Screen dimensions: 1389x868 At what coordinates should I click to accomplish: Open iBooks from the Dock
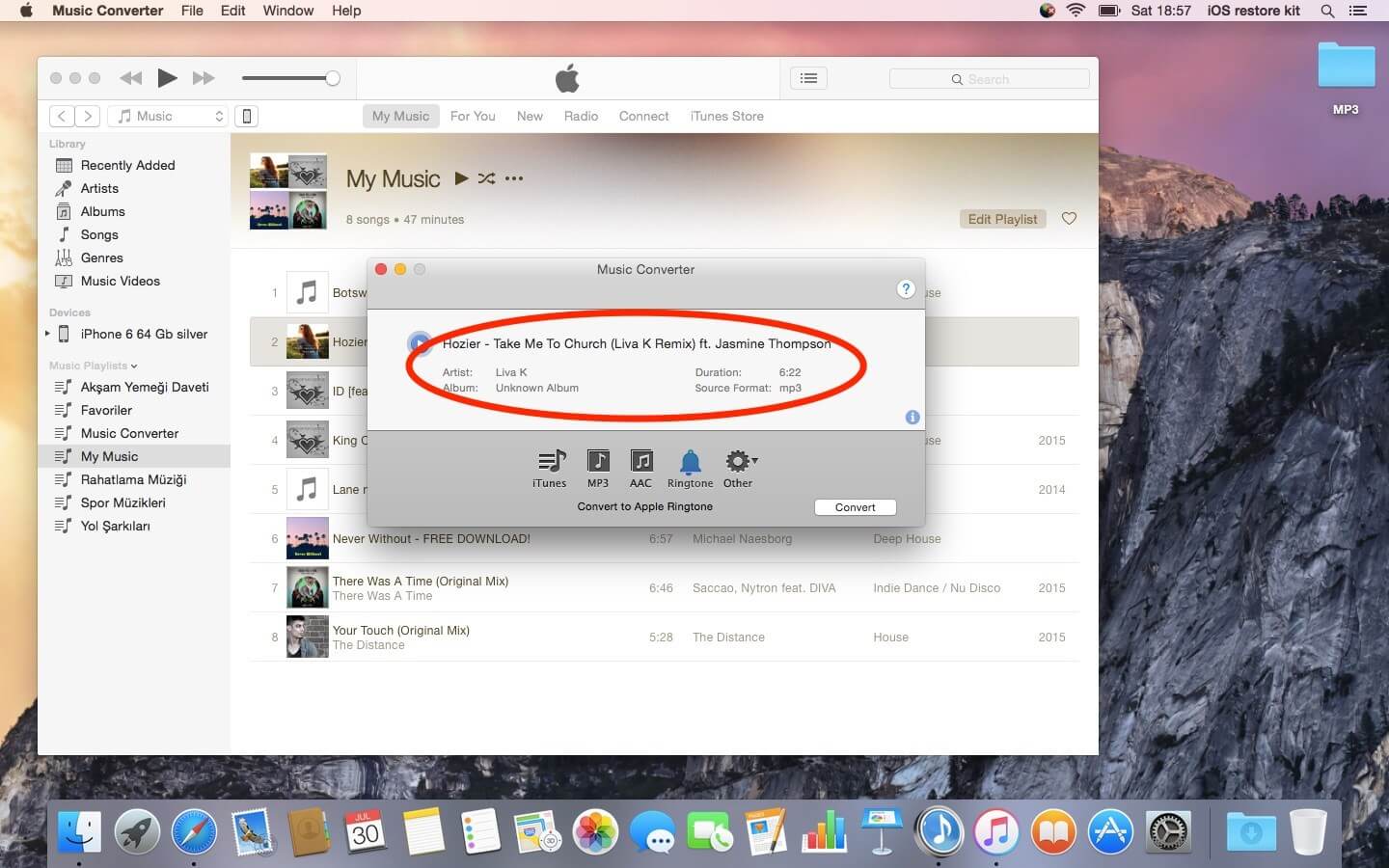coord(1053,831)
